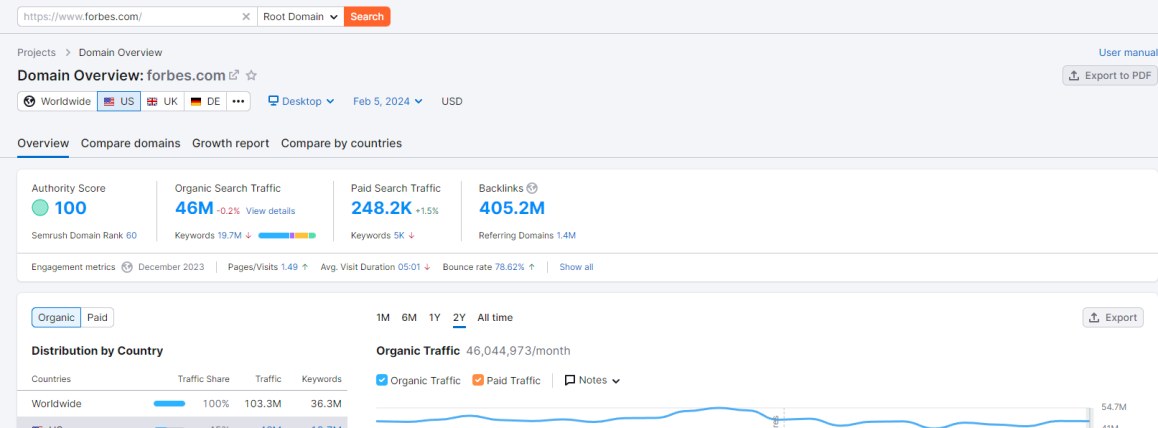Open forbes.com external link icon

(234, 75)
